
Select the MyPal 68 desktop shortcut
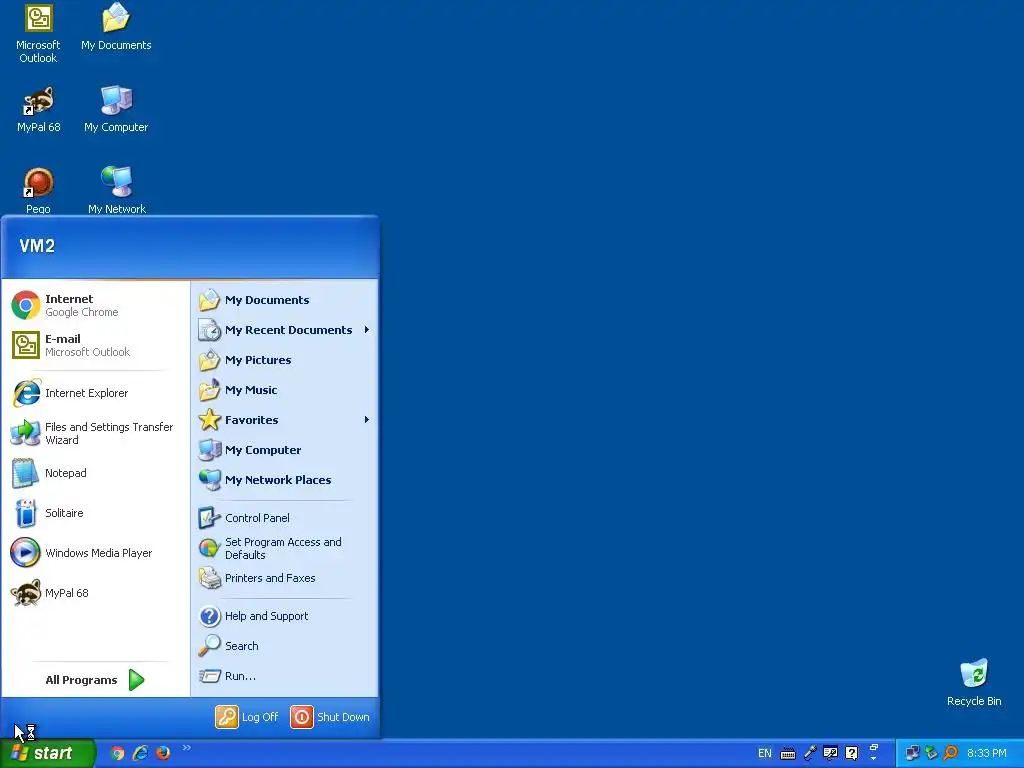(39, 109)
